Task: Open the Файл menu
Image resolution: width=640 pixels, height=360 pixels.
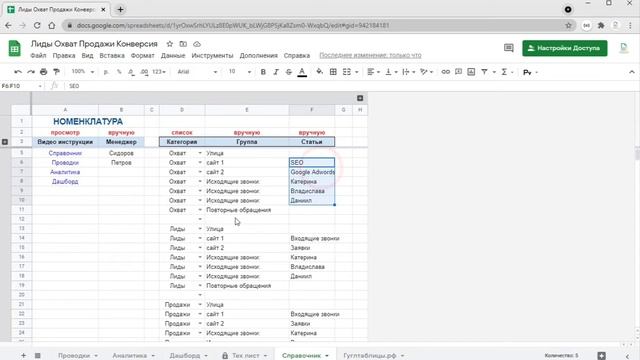Action: click(x=38, y=56)
